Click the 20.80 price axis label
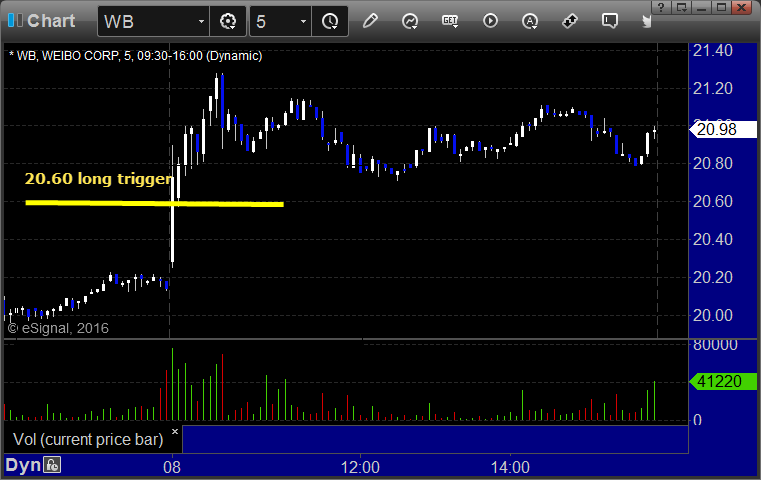The image size is (761, 480). 712,164
